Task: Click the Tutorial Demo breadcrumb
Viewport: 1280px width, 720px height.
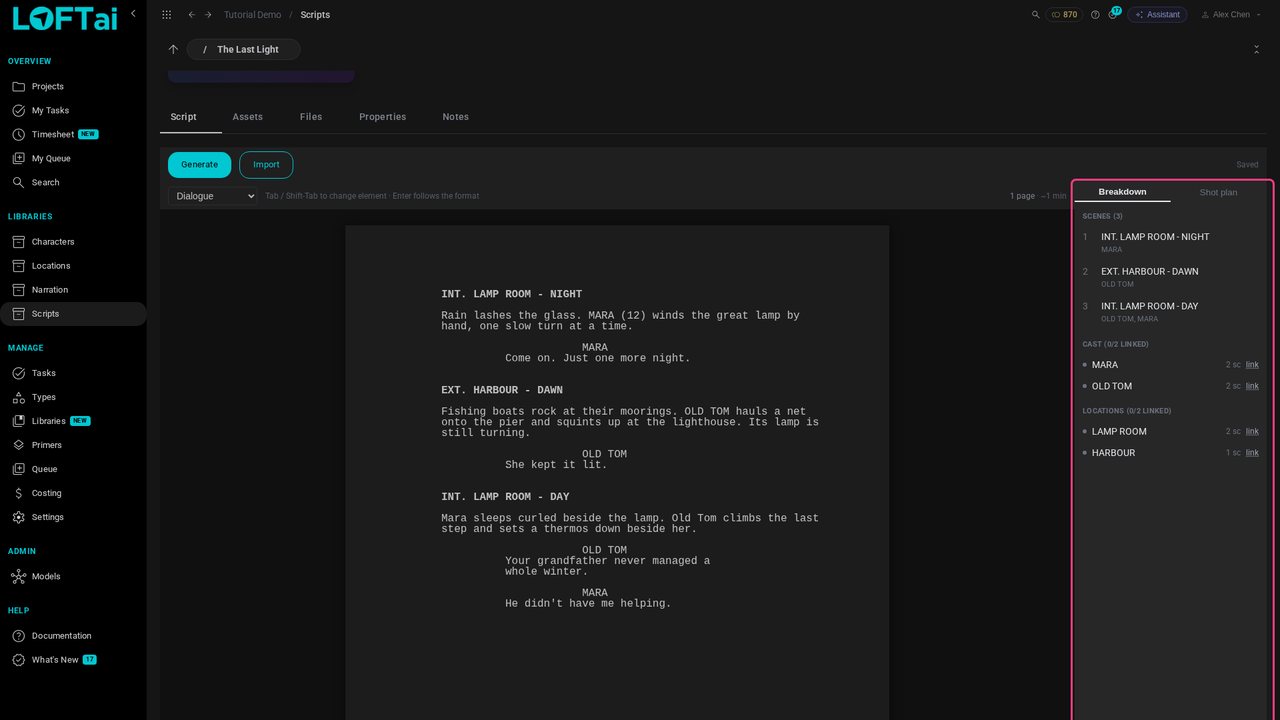Action: coord(253,15)
